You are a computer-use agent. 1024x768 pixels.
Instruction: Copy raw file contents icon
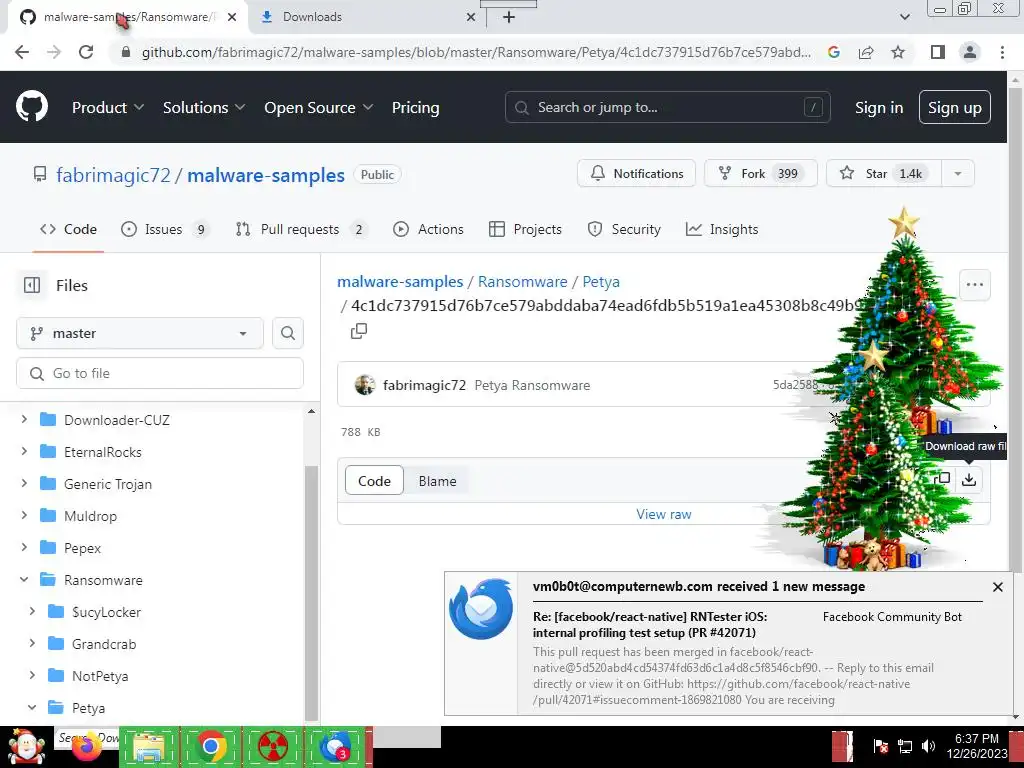click(x=941, y=479)
